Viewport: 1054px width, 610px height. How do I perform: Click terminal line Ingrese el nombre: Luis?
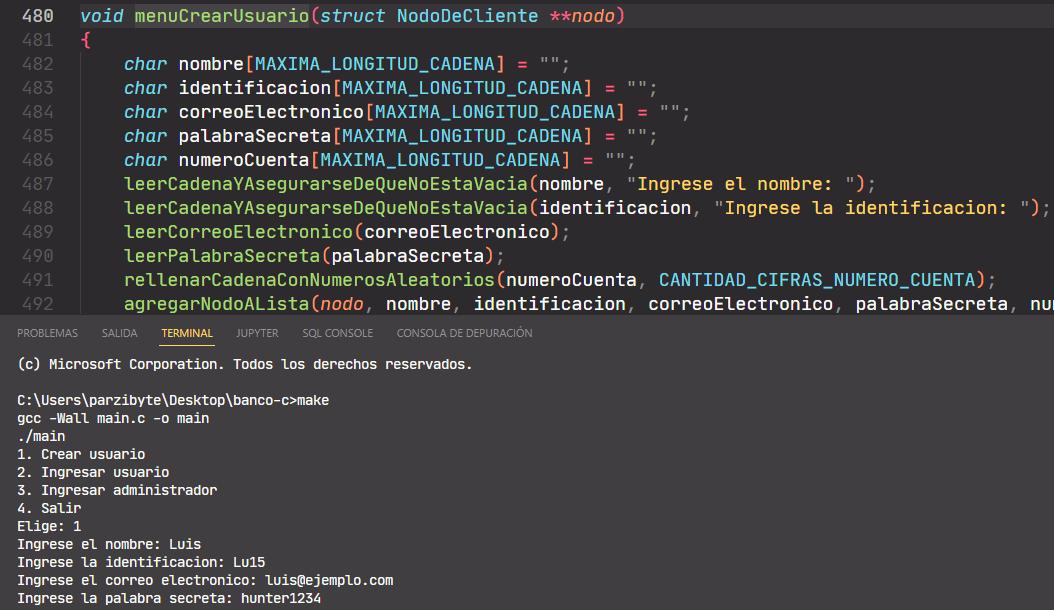pos(109,545)
